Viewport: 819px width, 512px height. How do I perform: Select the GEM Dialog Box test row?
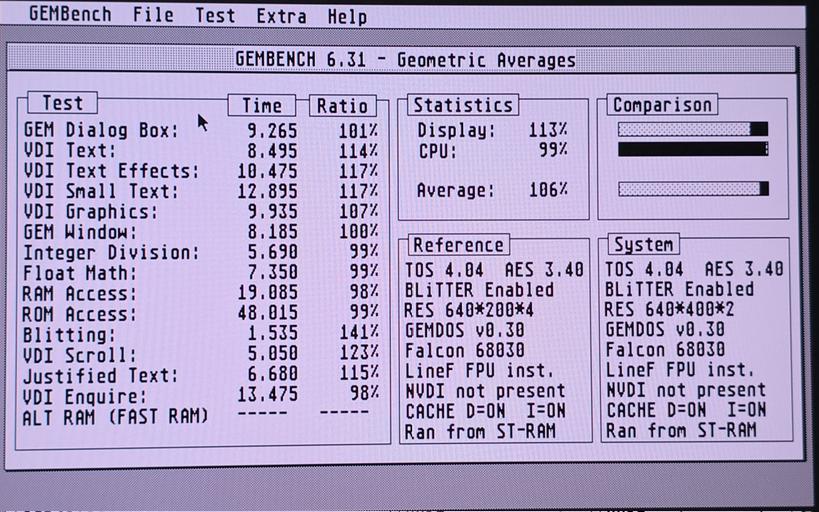pos(201,130)
